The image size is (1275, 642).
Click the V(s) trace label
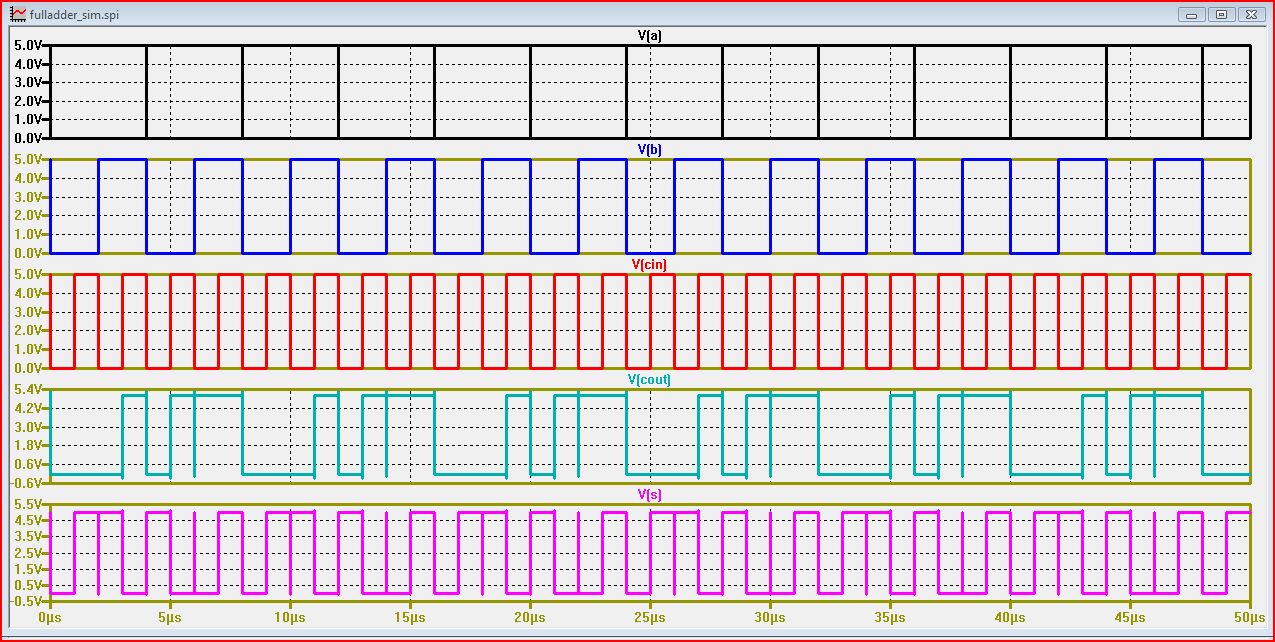tap(650, 495)
